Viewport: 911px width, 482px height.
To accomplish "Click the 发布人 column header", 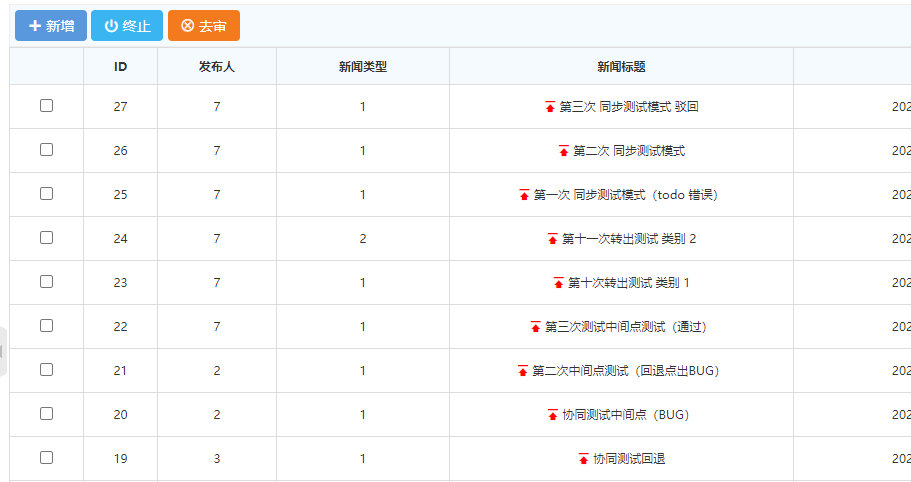I will (217, 67).
